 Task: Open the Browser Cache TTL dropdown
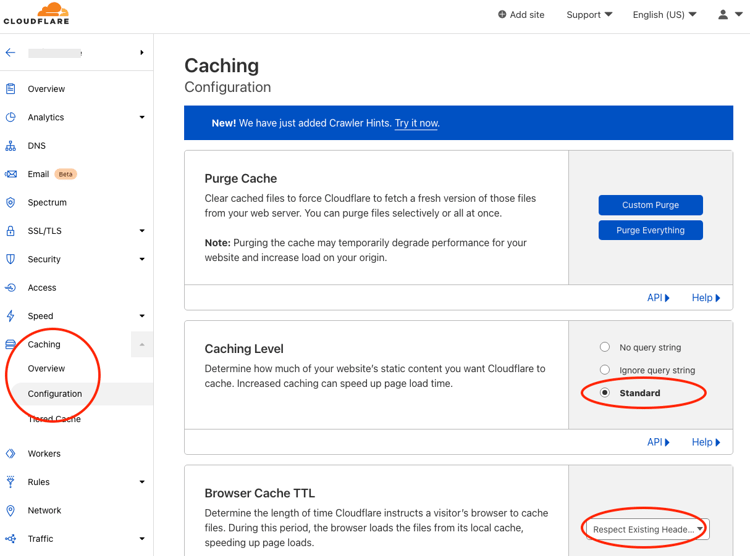647,529
